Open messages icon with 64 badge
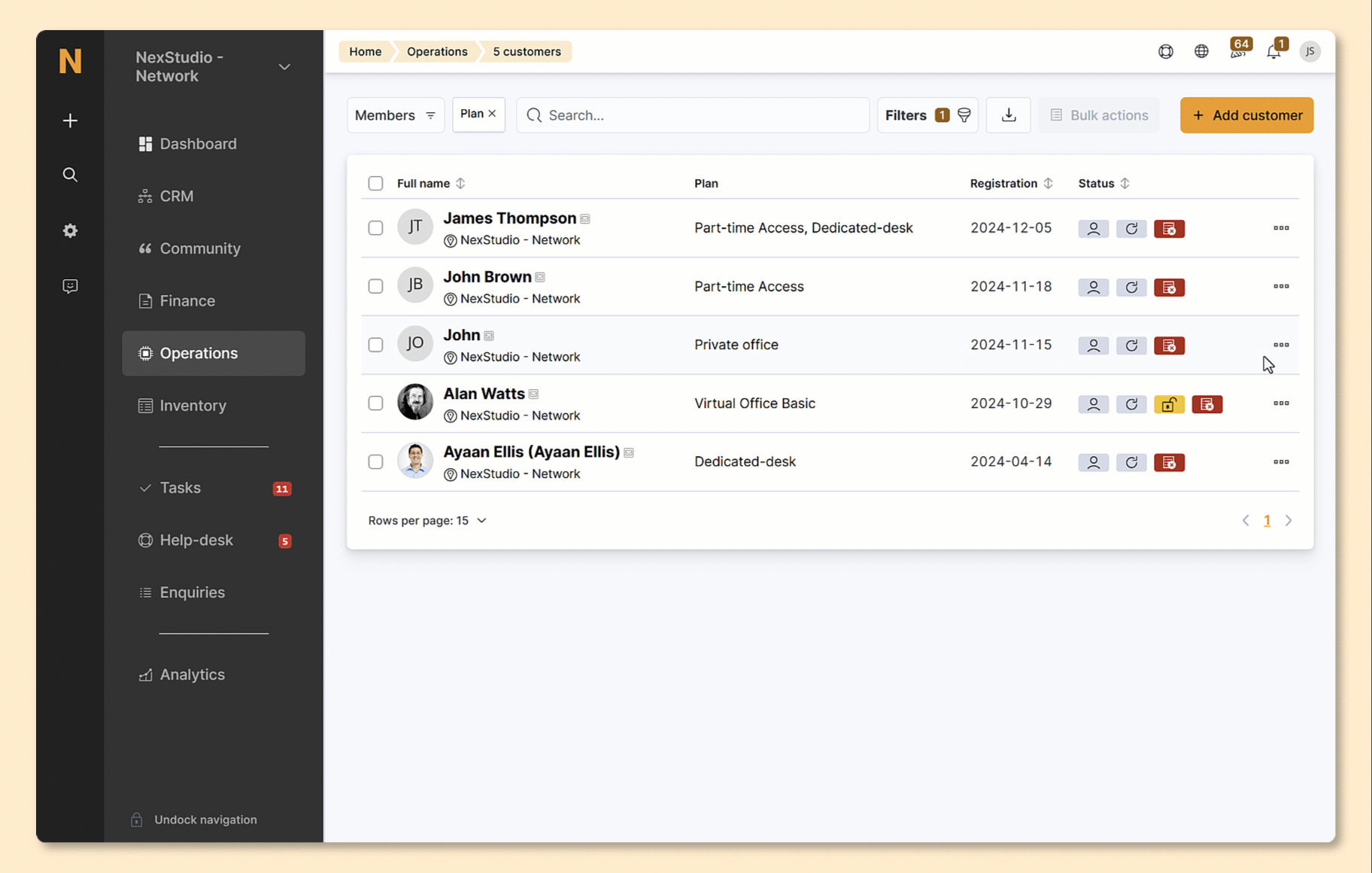 point(1238,49)
